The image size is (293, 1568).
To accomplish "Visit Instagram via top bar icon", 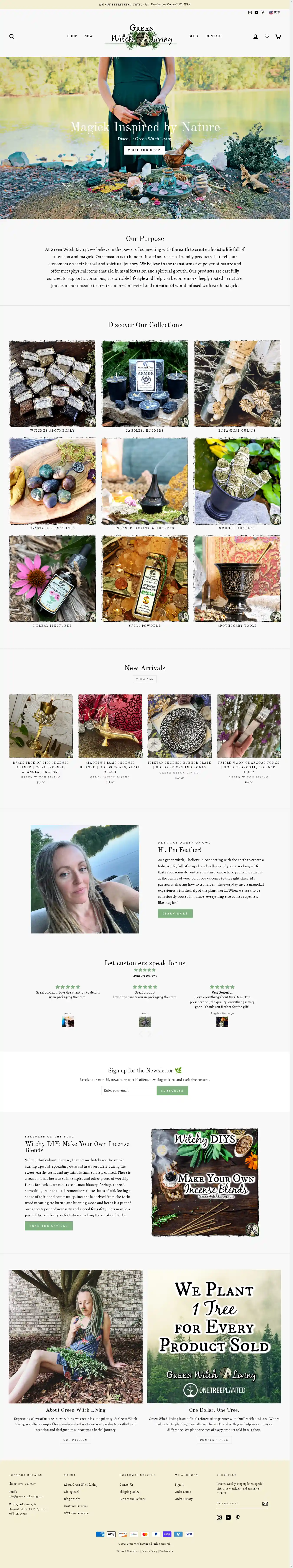I will point(250,12).
